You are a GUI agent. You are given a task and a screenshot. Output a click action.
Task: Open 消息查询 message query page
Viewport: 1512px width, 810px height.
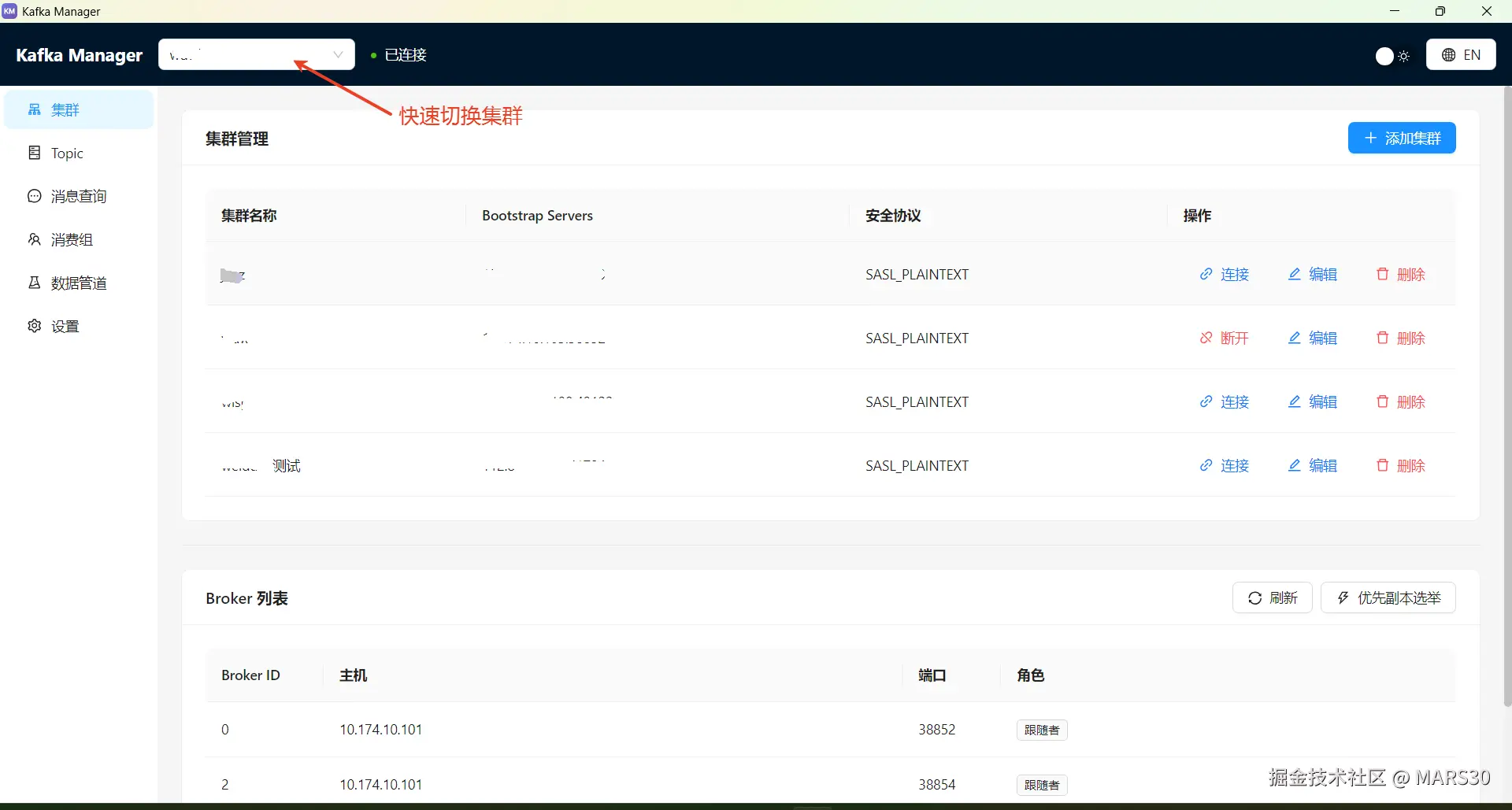pos(79,196)
